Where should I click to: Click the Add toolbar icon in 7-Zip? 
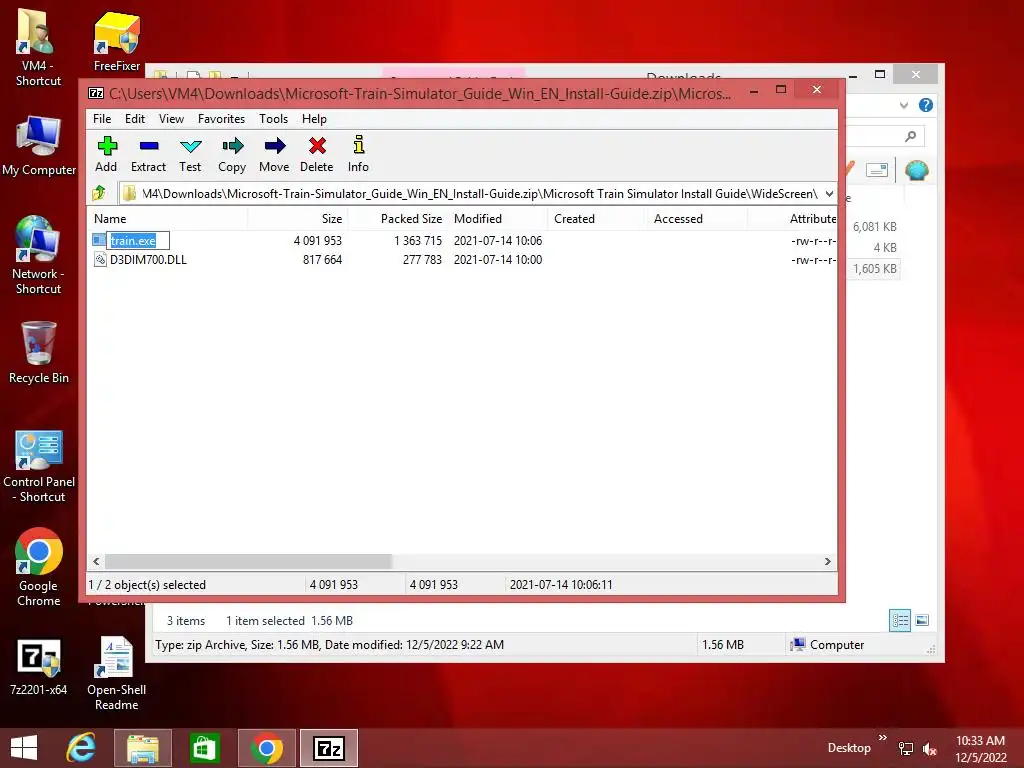[106, 146]
